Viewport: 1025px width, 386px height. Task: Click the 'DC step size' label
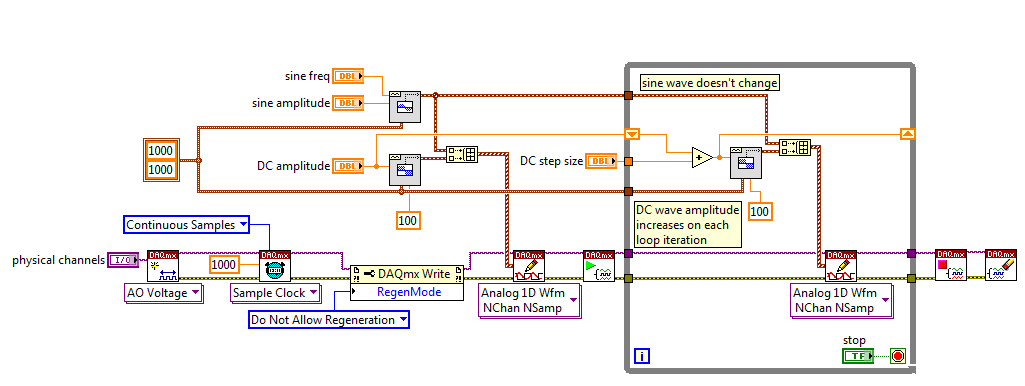point(551,161)
